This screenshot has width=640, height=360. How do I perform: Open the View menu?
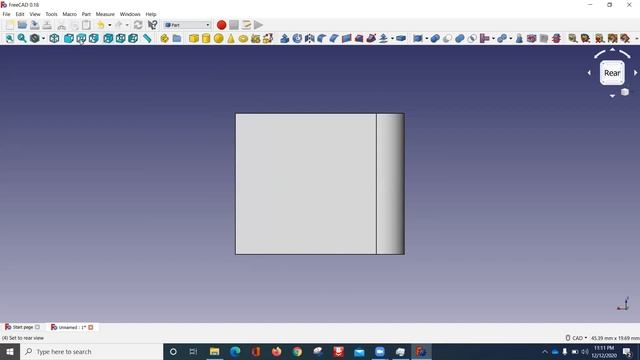pyautogui.click(x=35, y=14)
